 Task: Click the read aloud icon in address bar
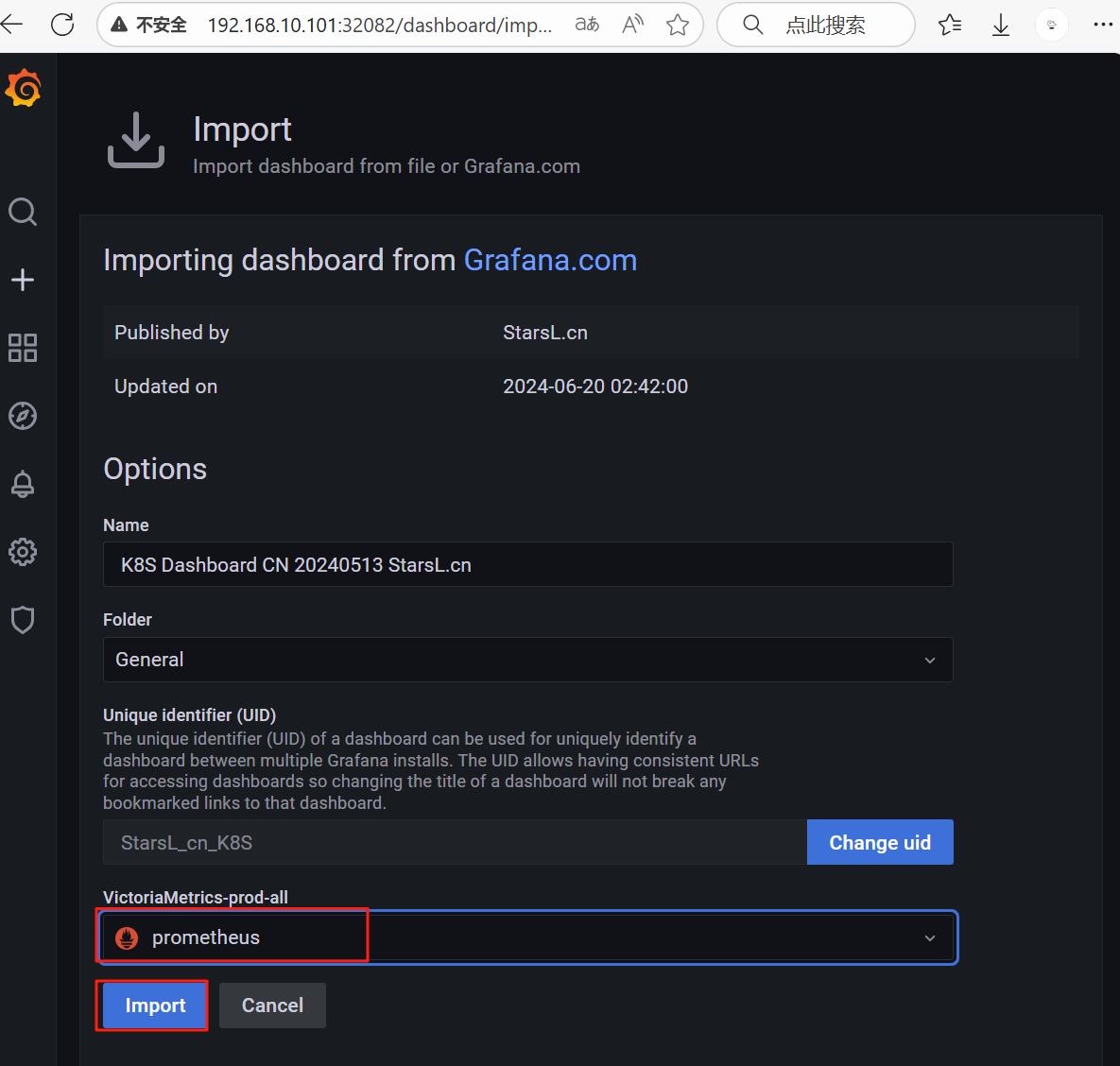pyautogui.click(x=633, y=25)
